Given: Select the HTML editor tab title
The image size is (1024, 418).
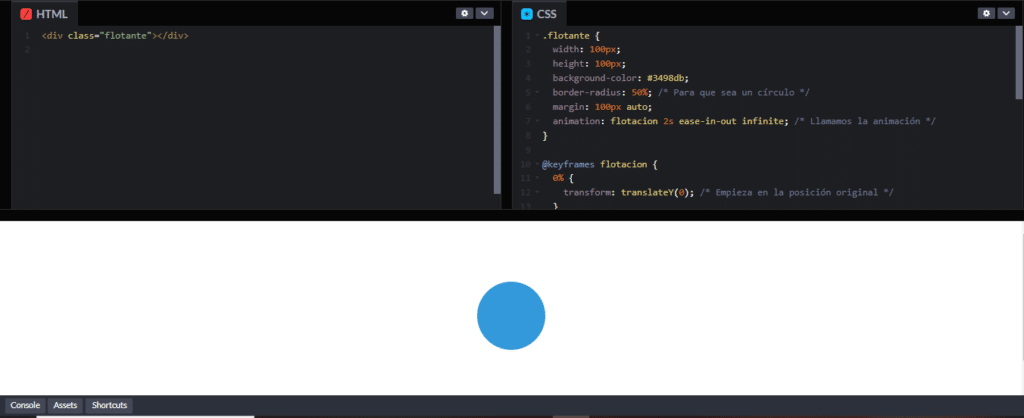Looking at the screenshot, I should 51,14.
